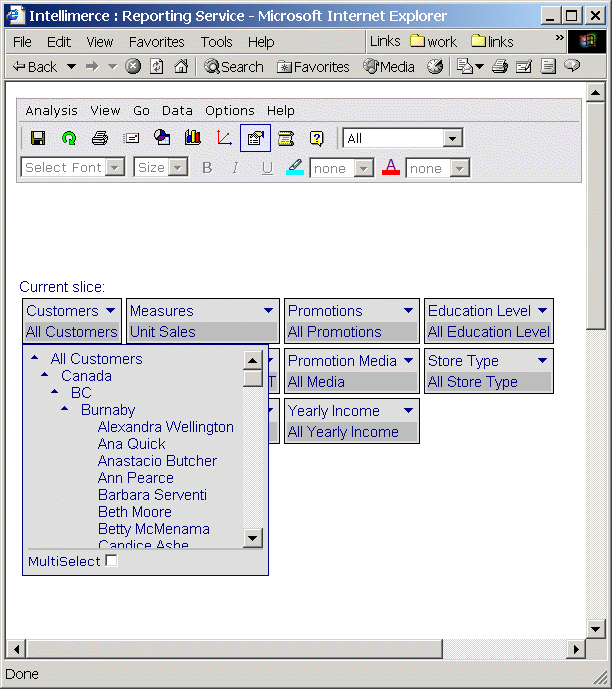Click the browser Edit page icon
The image size is (612, 689).
(523, 66)
